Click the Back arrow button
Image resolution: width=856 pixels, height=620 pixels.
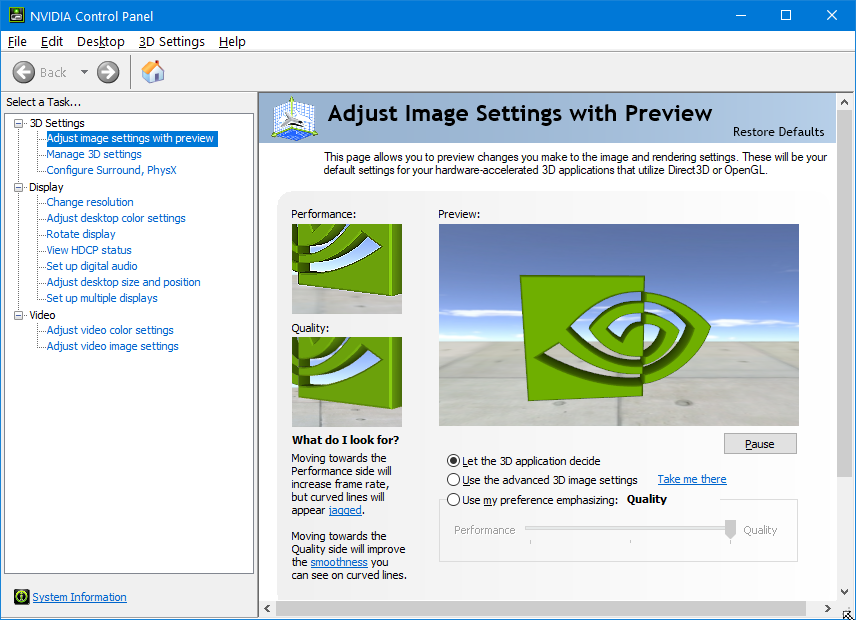23,72
